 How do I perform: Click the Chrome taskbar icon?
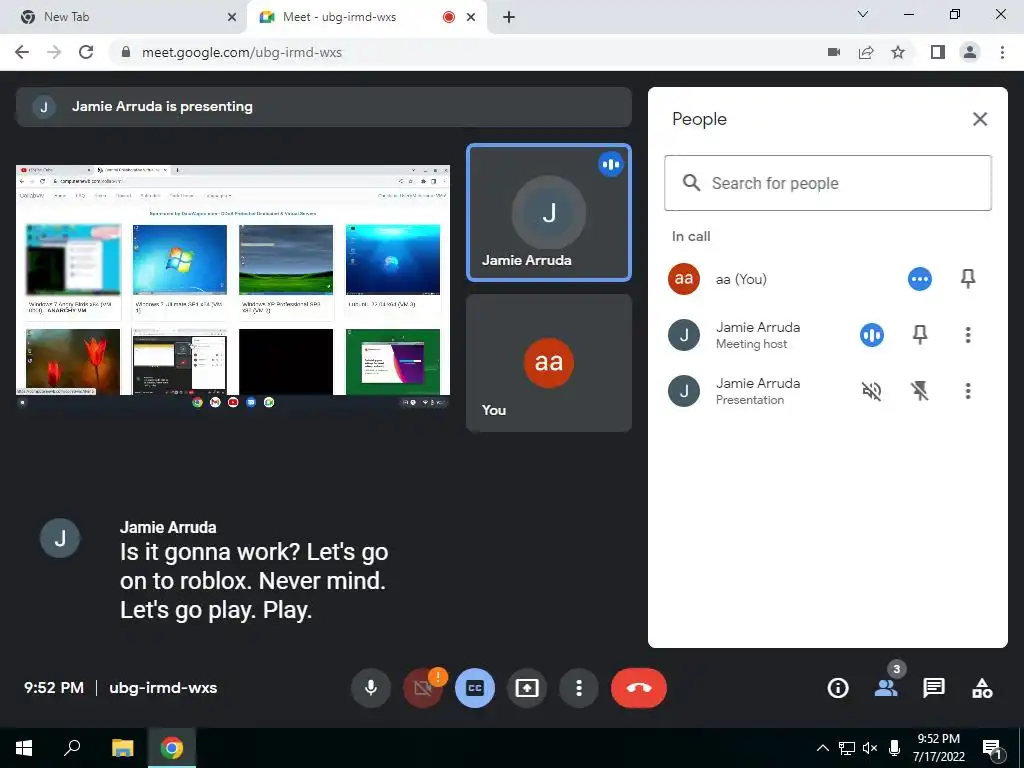pyautogui.click(x=172, y=748)
